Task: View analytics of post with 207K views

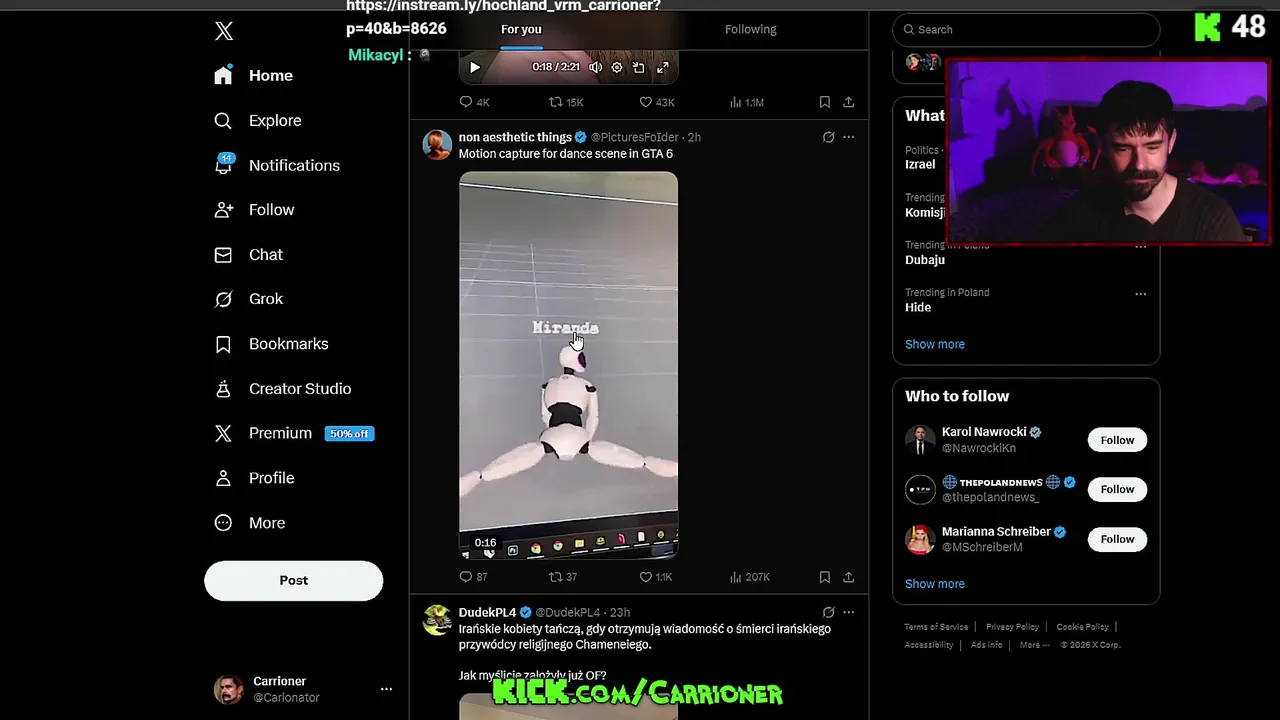Action: pyautogui.click(x=750, y=577)
